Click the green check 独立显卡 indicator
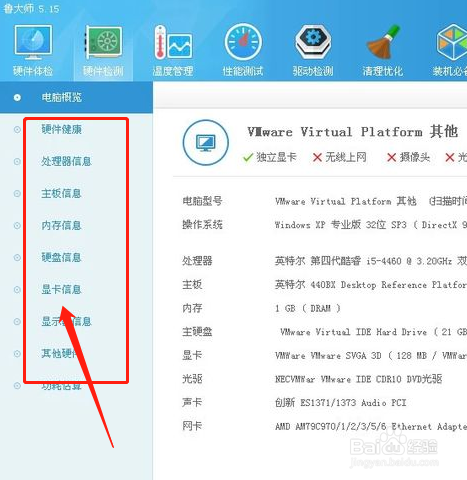Image resolution: width=467 pixels, height=480 pixels. [270, 157]
